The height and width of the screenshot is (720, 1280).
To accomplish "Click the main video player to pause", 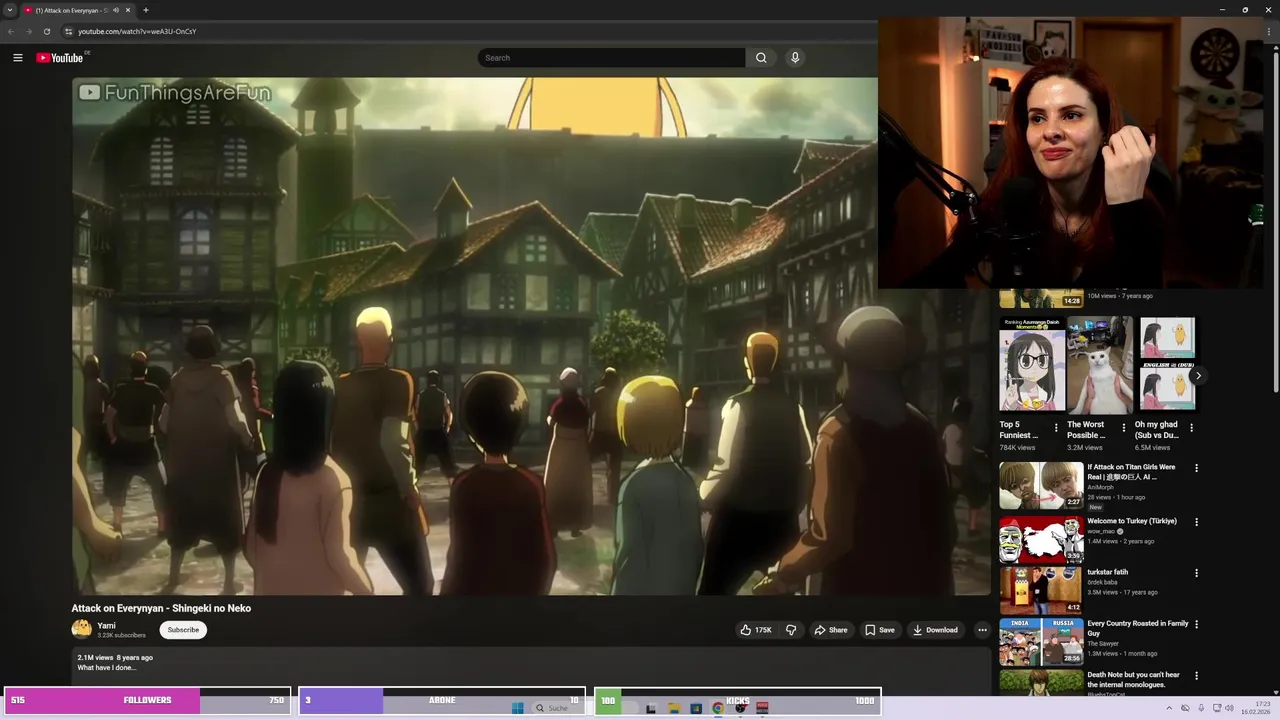I will point(530,336).
